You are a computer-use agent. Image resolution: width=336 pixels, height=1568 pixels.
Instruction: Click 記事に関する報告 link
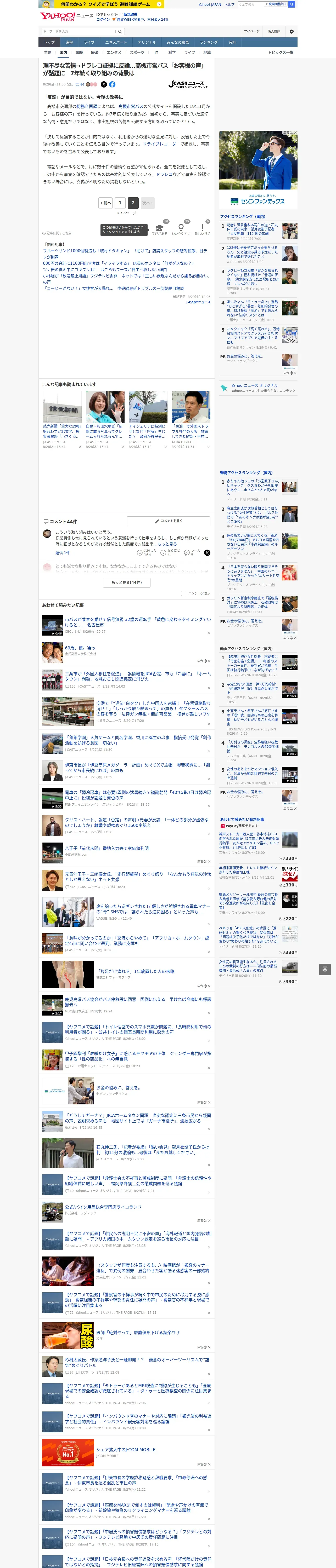click(57, 233)
